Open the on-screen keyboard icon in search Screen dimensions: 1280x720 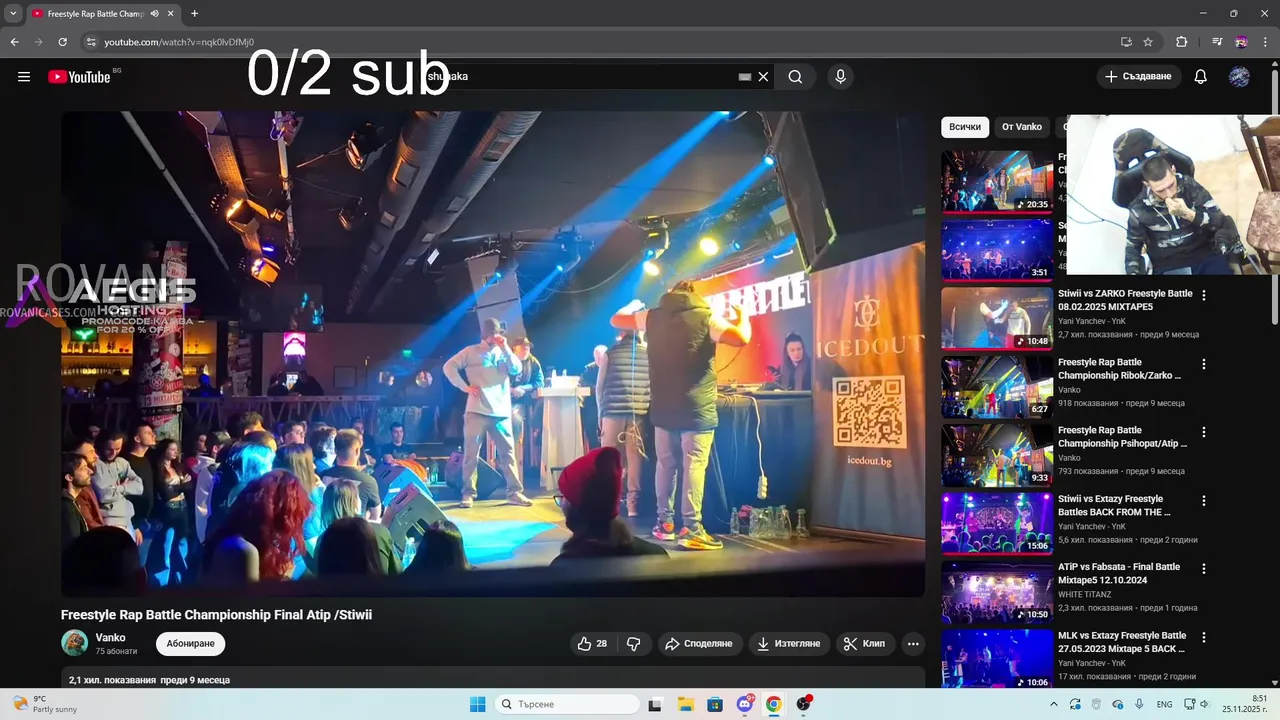[x=745, y=77]
